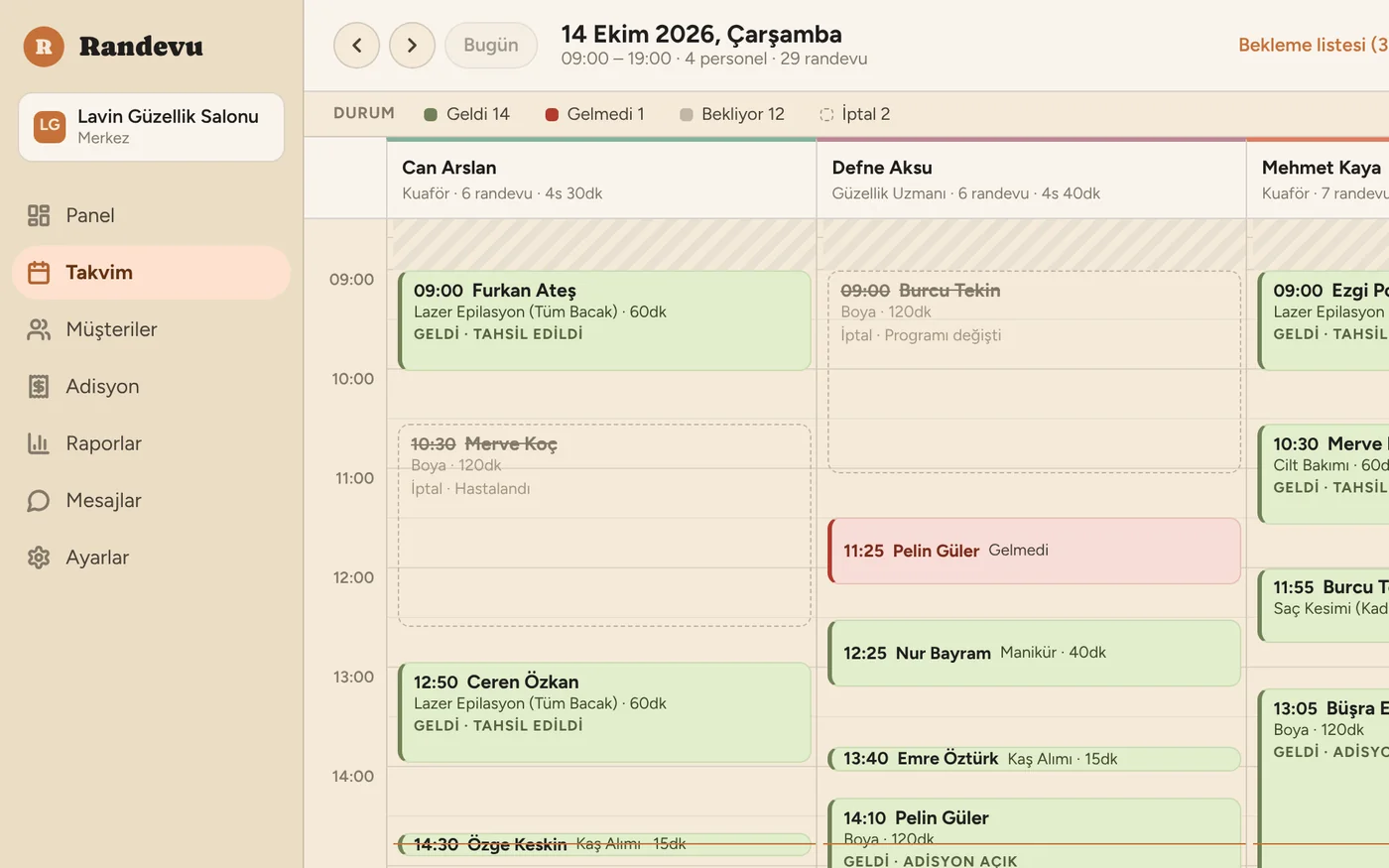Screen dimensions: 1389x868
Task: Click the date heading 14 Ekim 2026, Çarşamba
Action: [701, 34]
